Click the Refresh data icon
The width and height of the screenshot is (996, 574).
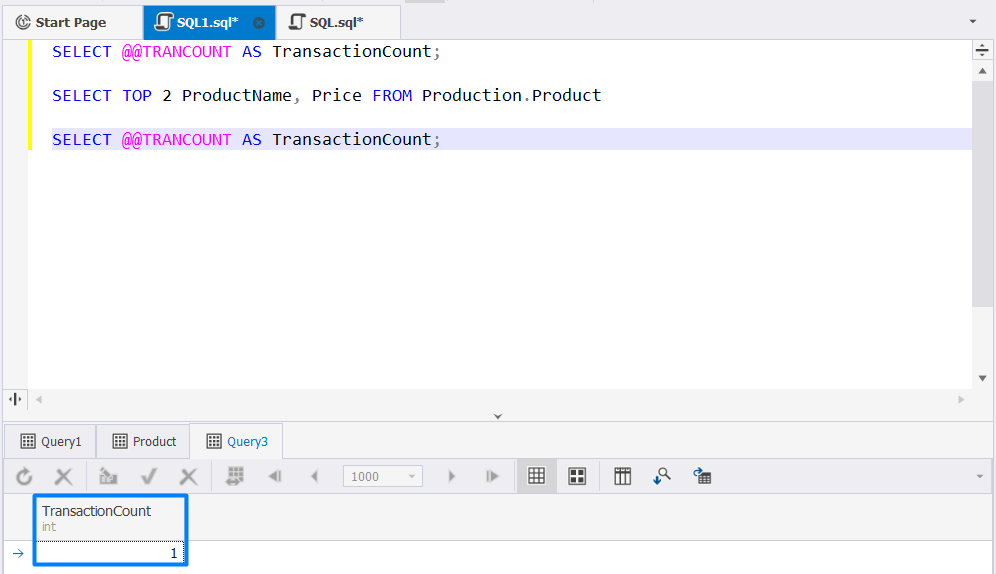[24, 476]
